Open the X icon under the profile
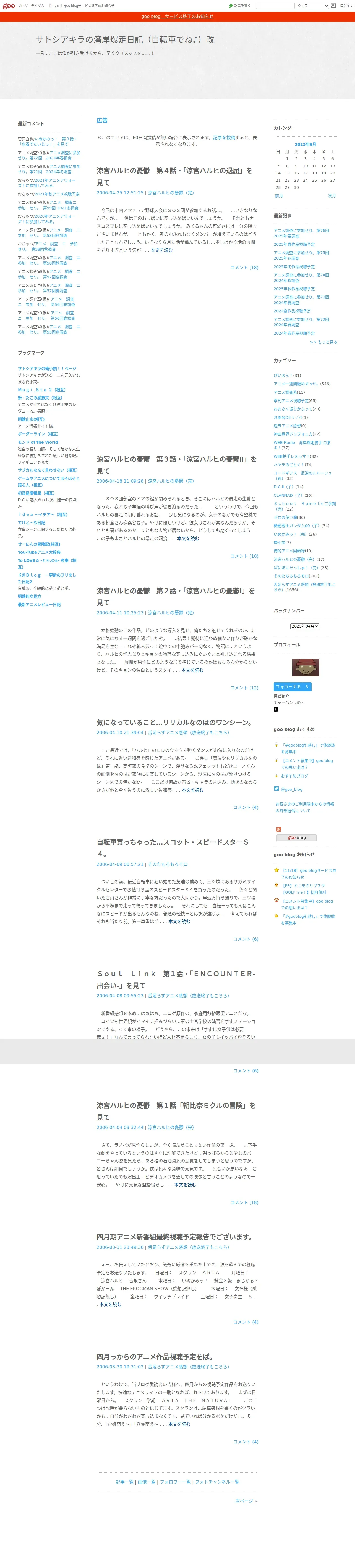The width and height of the screenshot is (355, 1568). coord(276,710)
